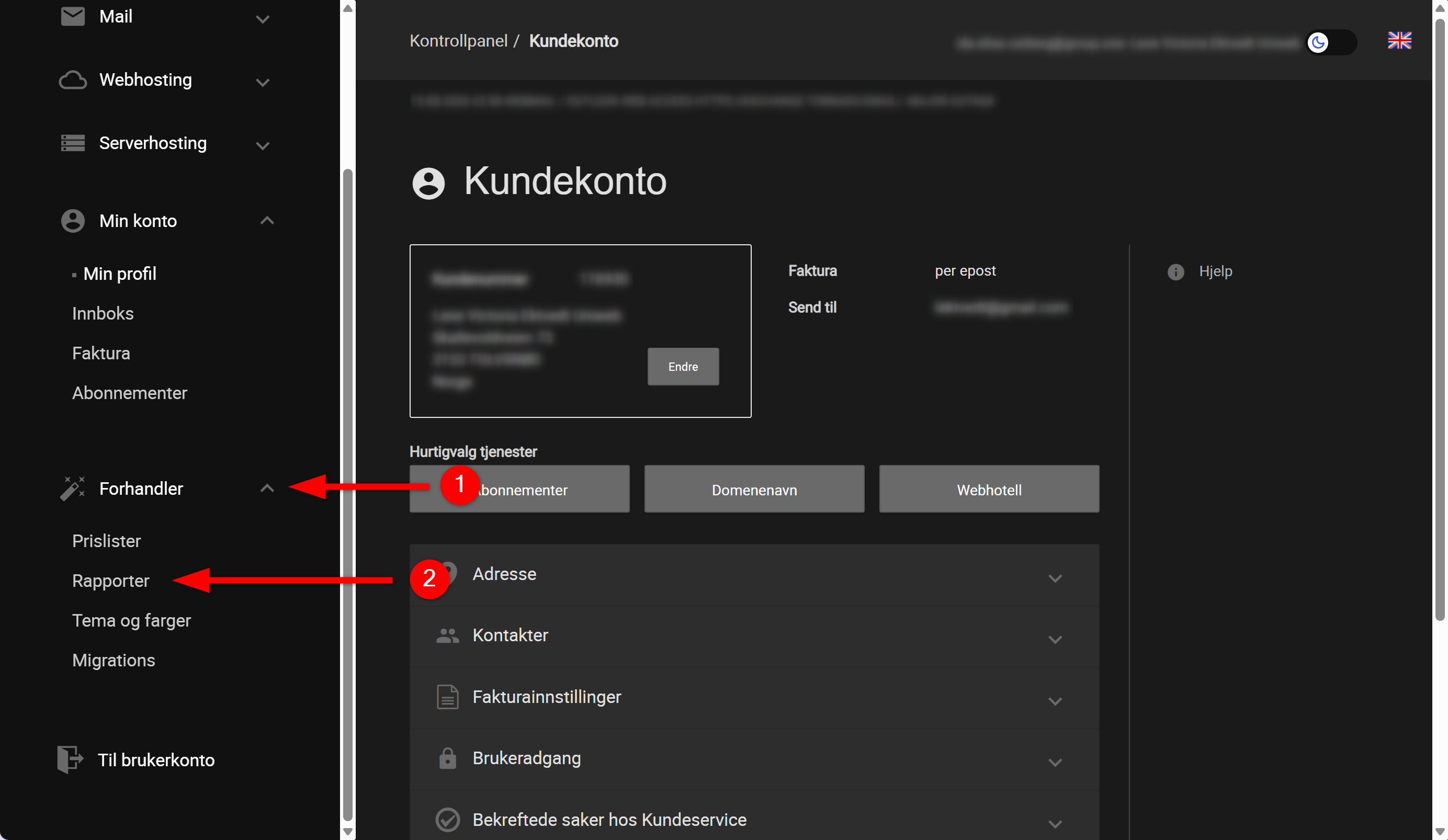Expand the Webhosting menu chevron

click(x=263, y=82)
